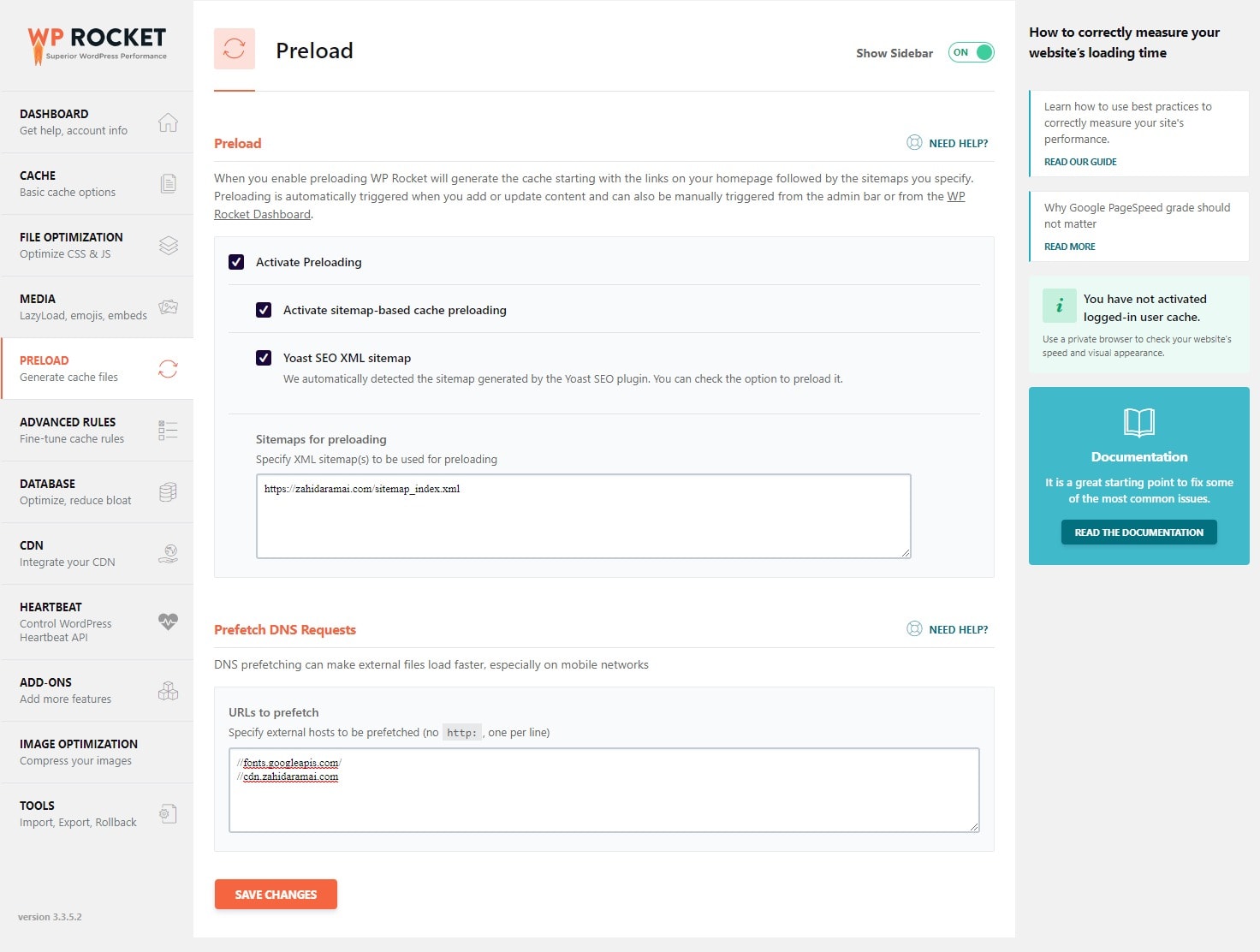
Task: Click the Add-ons cubes icon
Action: 168,690
